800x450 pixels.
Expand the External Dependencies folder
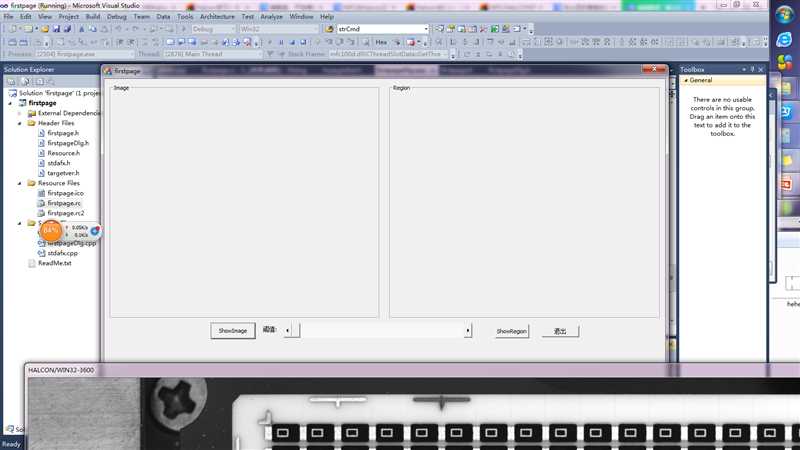20,113
